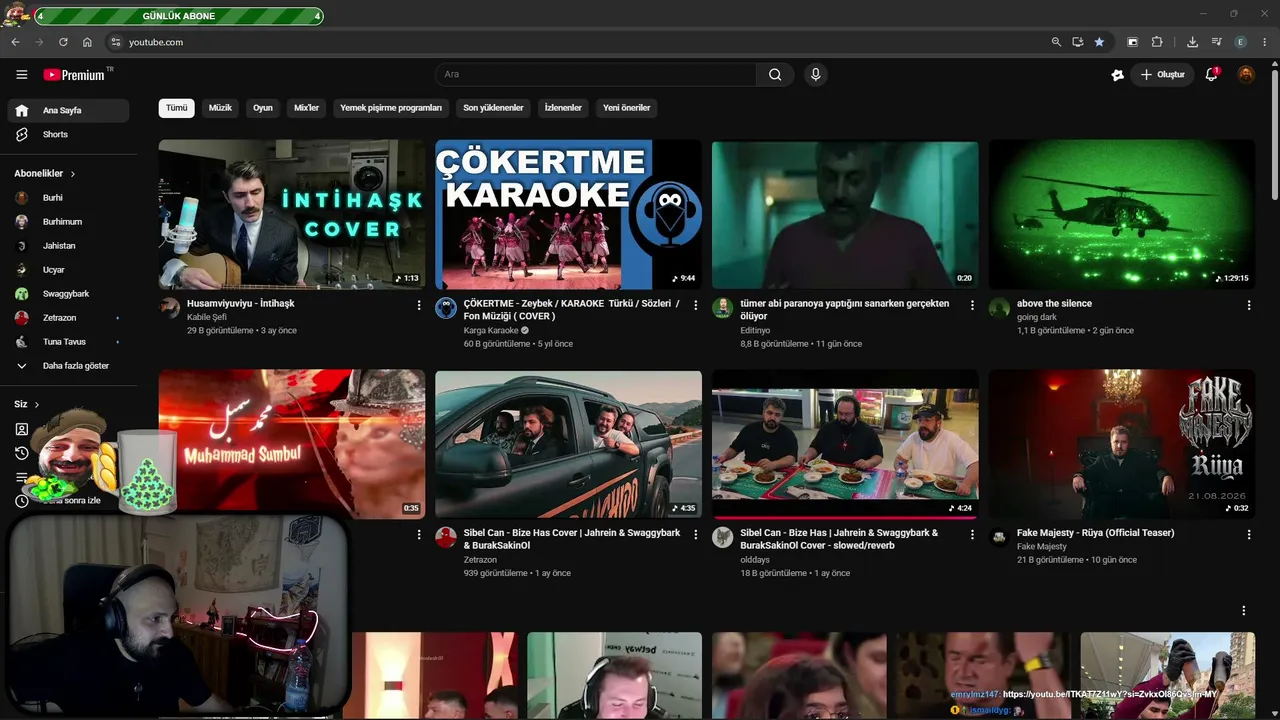Select the Müzik filter chip
This screenshot has height=720, width=1280.
pyautogui.click(x=220, y=108)
